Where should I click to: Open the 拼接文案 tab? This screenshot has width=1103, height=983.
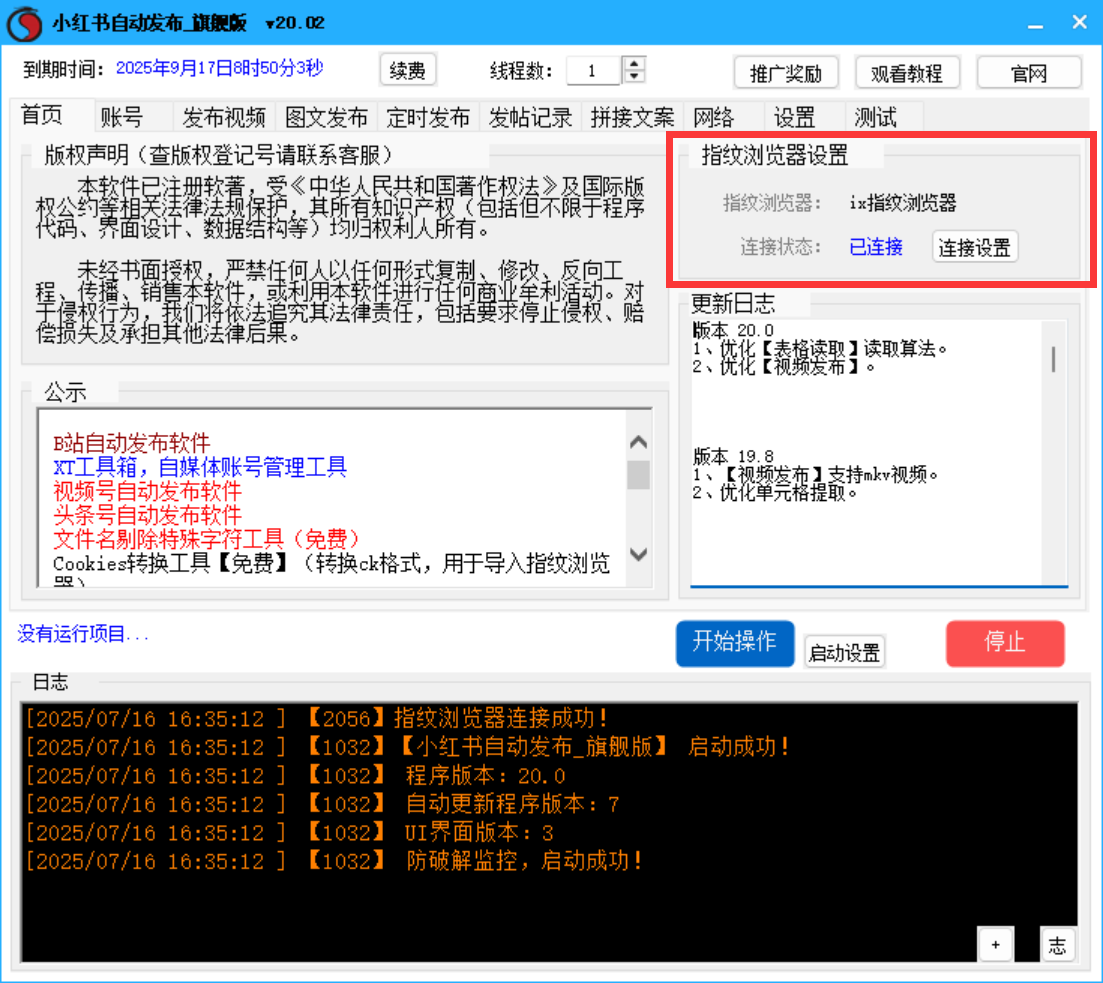tap(632, 117)
